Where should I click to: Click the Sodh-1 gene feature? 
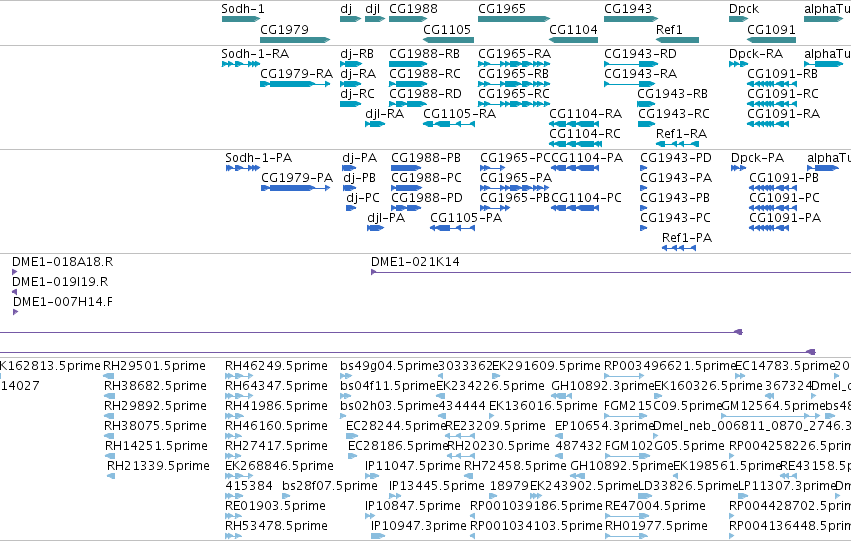pyautogui.click(x=241, y=19)
